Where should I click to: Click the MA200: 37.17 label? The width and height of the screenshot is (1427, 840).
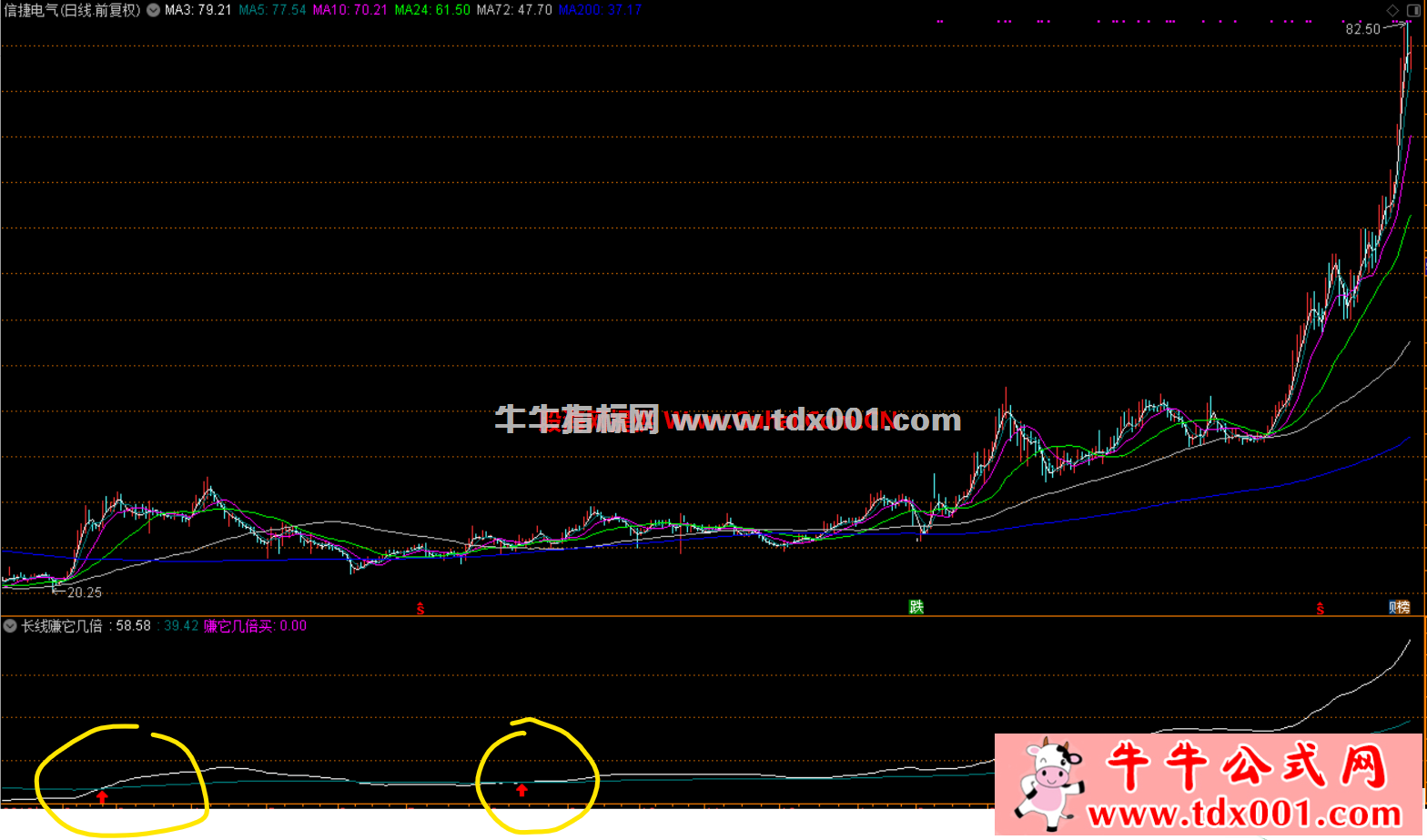coord(600,10)
